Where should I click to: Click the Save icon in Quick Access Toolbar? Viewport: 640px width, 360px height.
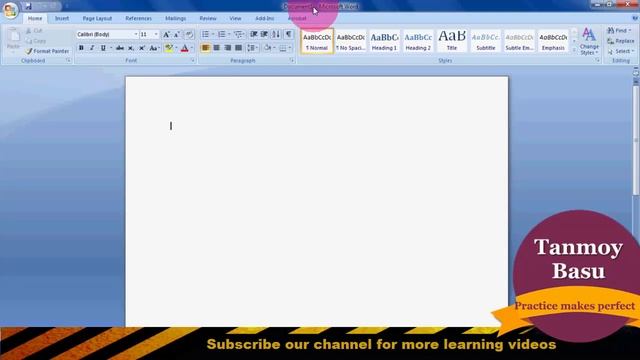click(x=28, y=6)
